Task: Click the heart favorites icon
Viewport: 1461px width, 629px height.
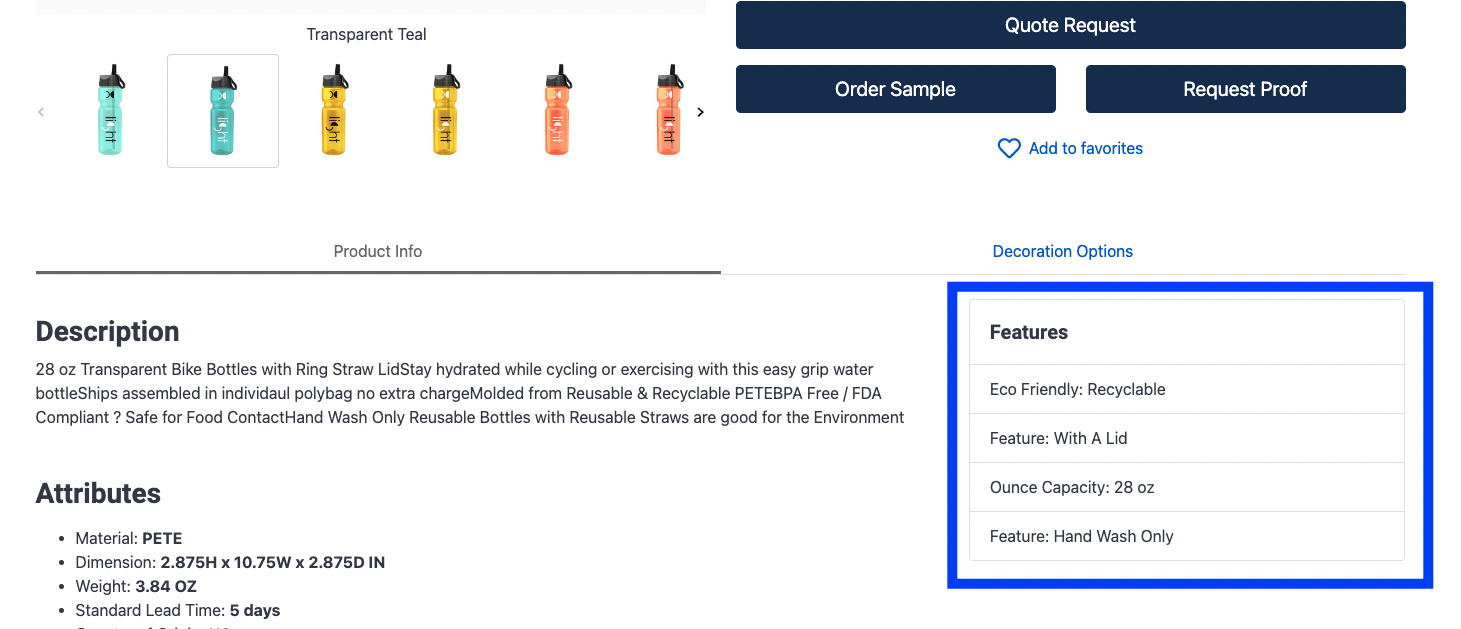Action: tap(1009, 148)
